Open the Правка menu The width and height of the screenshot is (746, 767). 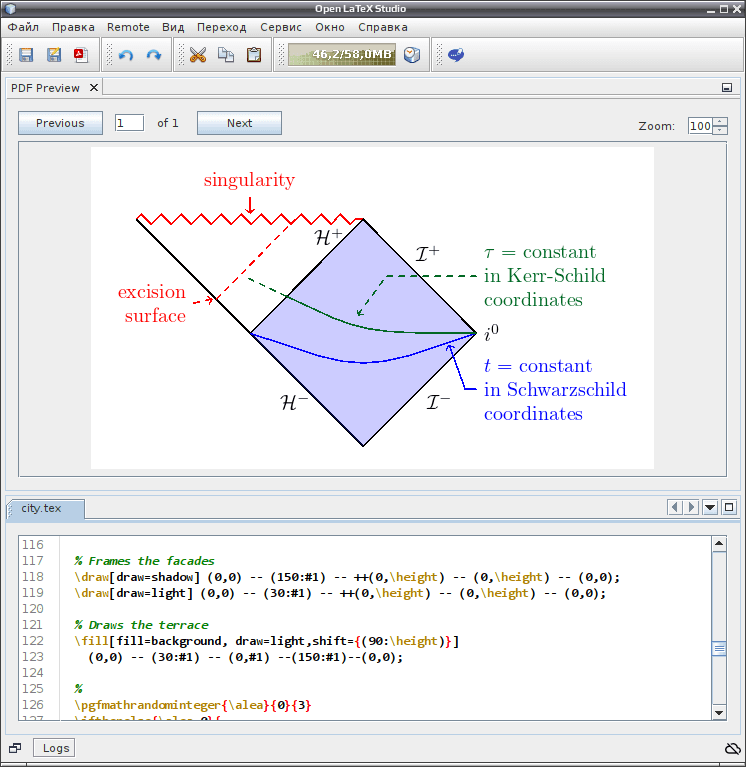pyautogui.click(x=73, y=27)
